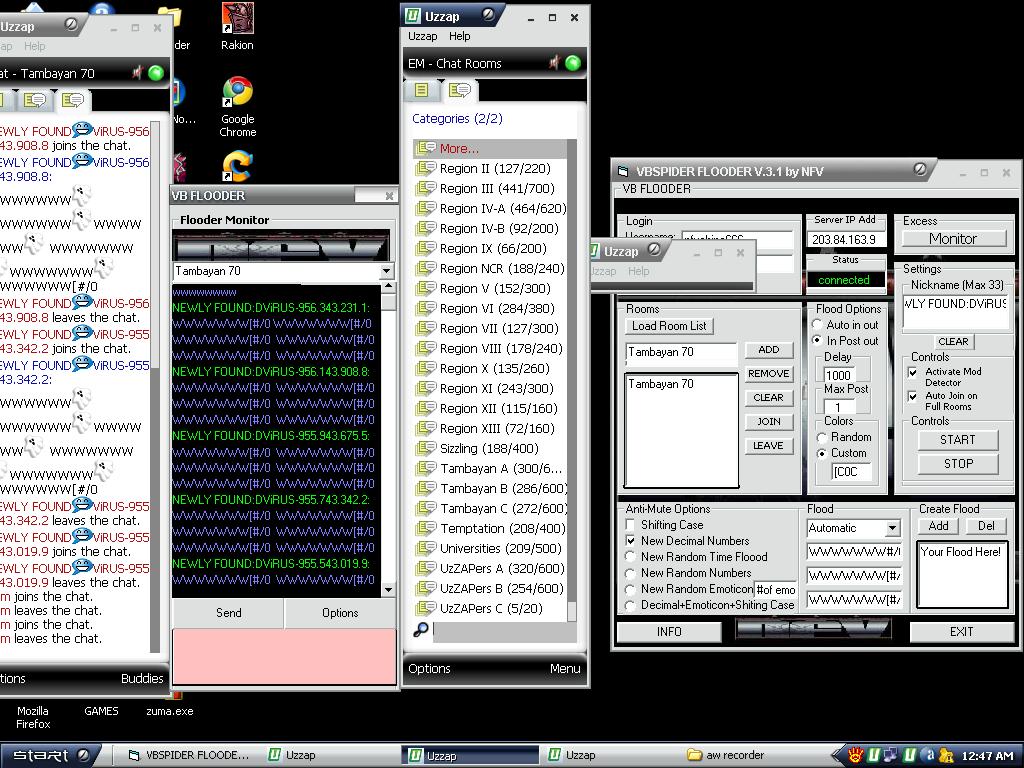Click ADD room button
This screenshot has height=768, width=1024.
click(769, 349)
